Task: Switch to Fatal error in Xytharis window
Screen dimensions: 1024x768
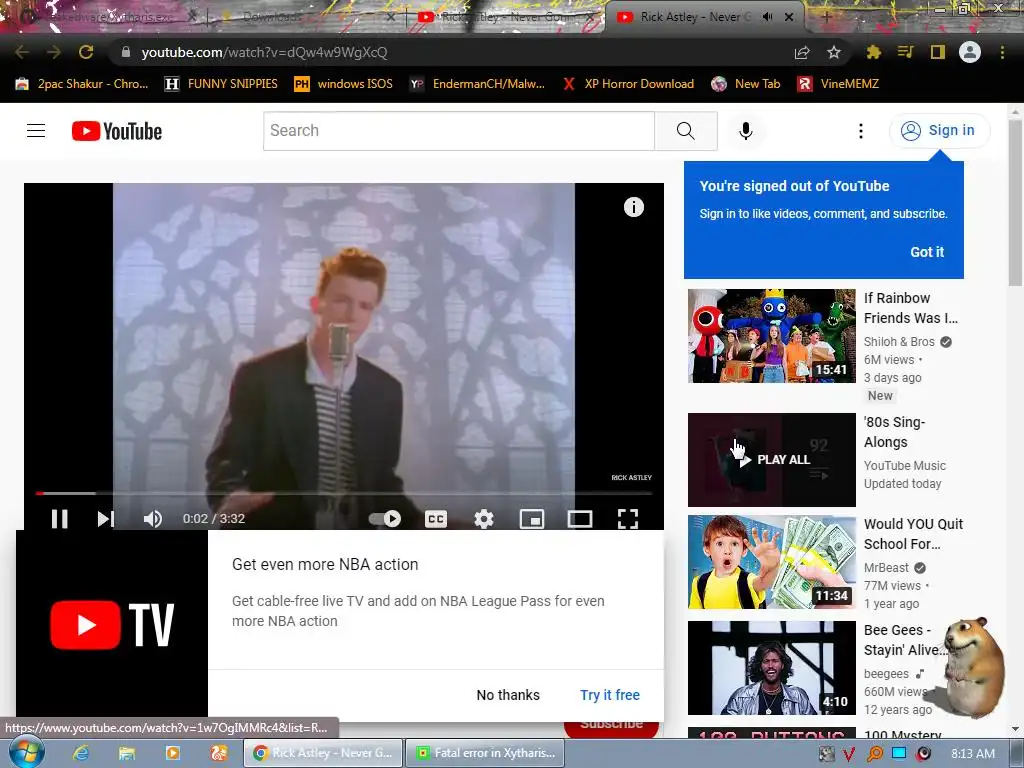Action: coord(484,753)
